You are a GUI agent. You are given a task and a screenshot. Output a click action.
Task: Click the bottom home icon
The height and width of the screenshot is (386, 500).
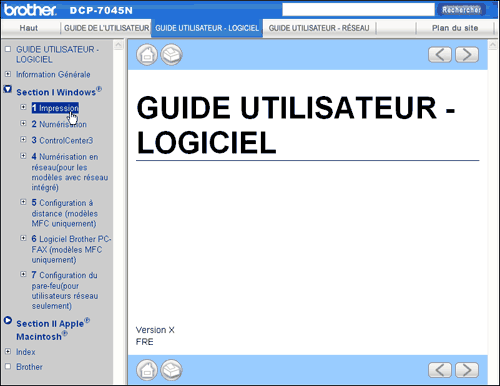pyautogui.click(x=147, y=370)
